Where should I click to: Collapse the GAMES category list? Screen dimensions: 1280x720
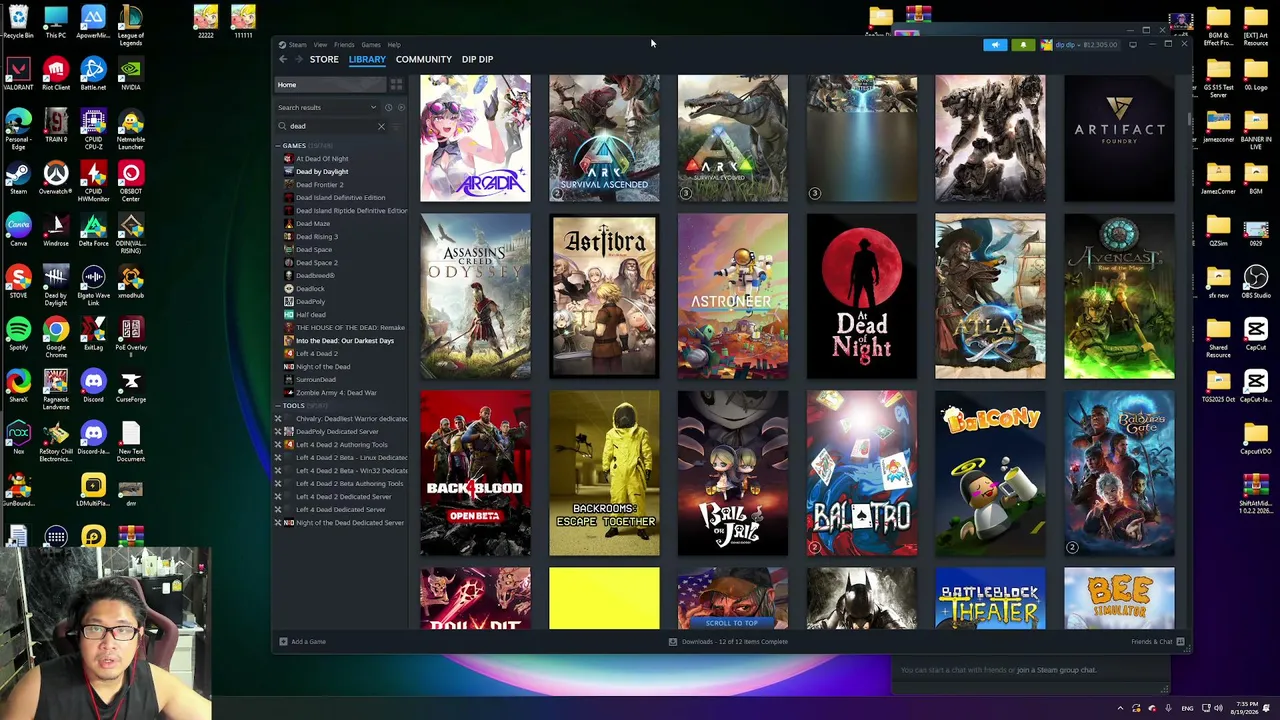[278, 146]
